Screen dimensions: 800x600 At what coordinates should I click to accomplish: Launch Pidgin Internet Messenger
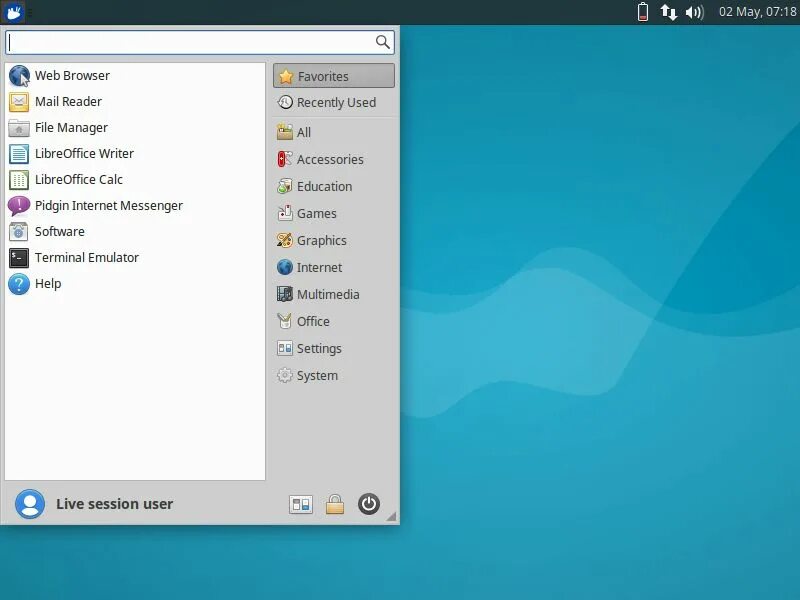point(135,206)
